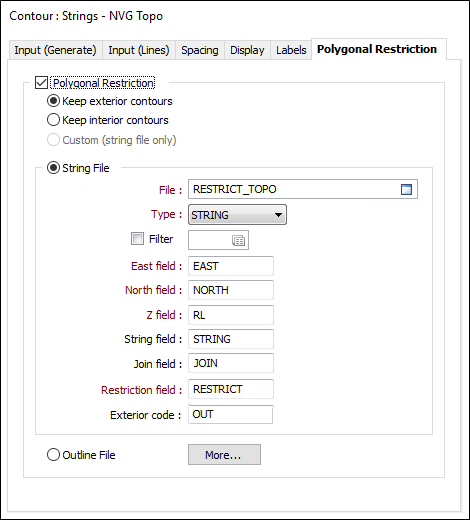
Task: Click the RESTRICT_TOPO file input field
Action: pos(303,189)
